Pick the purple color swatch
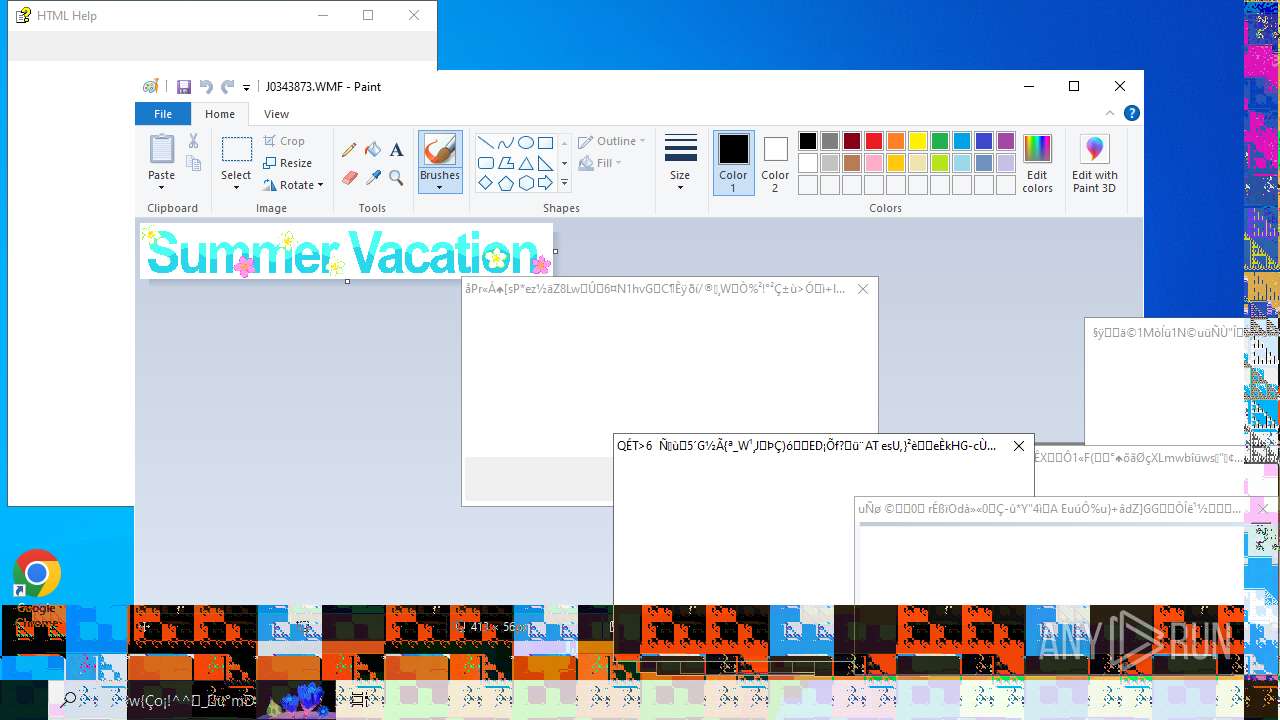The width and height of the screenshot is (1280, 720). click(1006, 141)
